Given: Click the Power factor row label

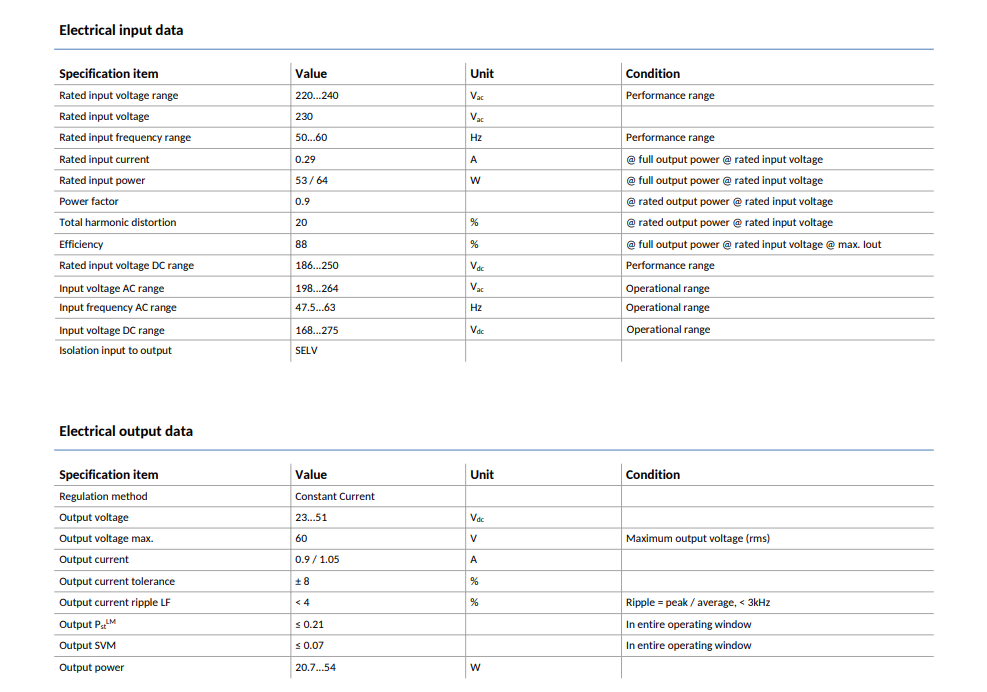Looking at the screenshot, I should pyautogui.click(x=89, y=201).
